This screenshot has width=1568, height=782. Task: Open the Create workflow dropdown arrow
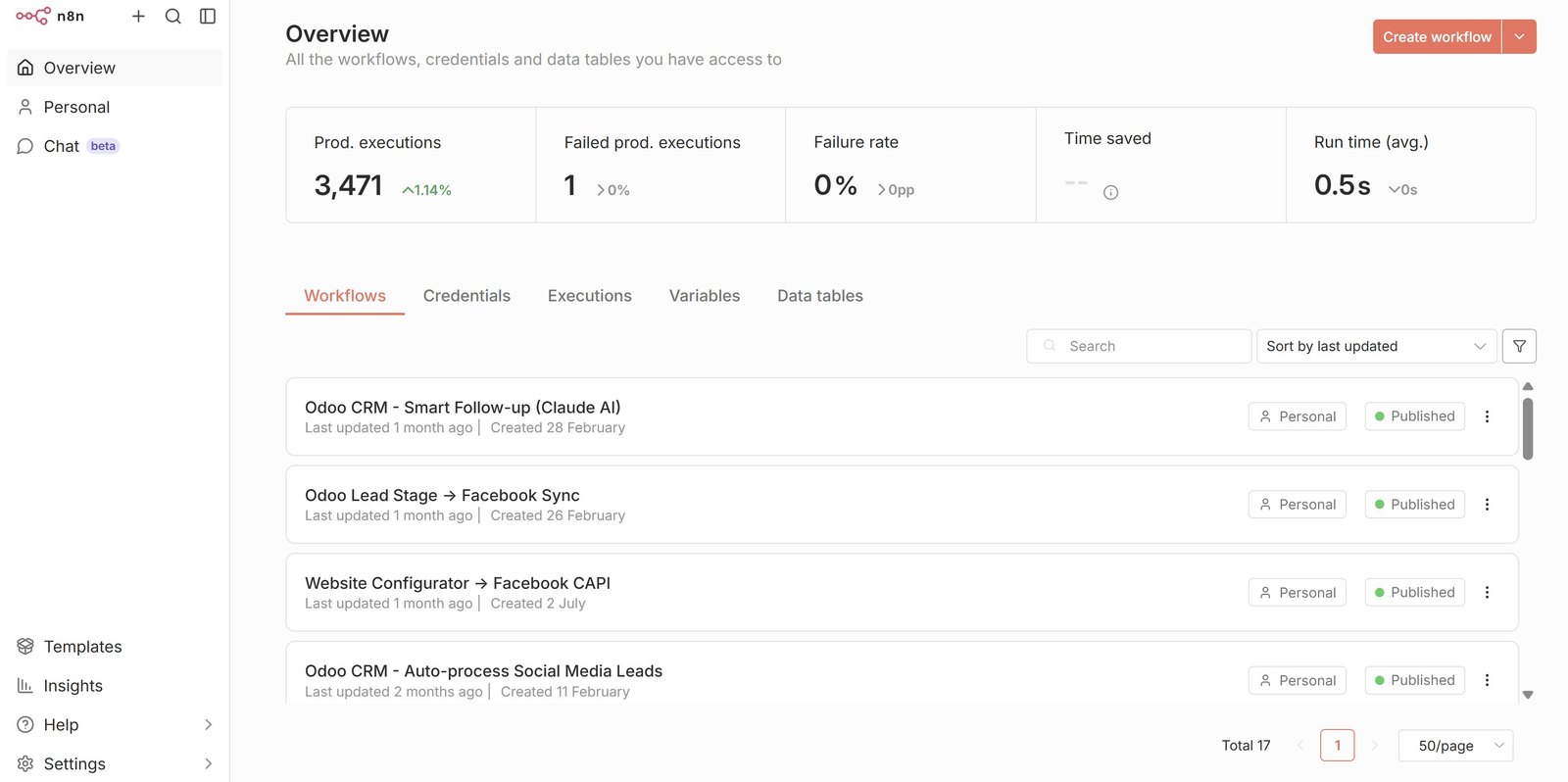click(x=1519, y=36)
